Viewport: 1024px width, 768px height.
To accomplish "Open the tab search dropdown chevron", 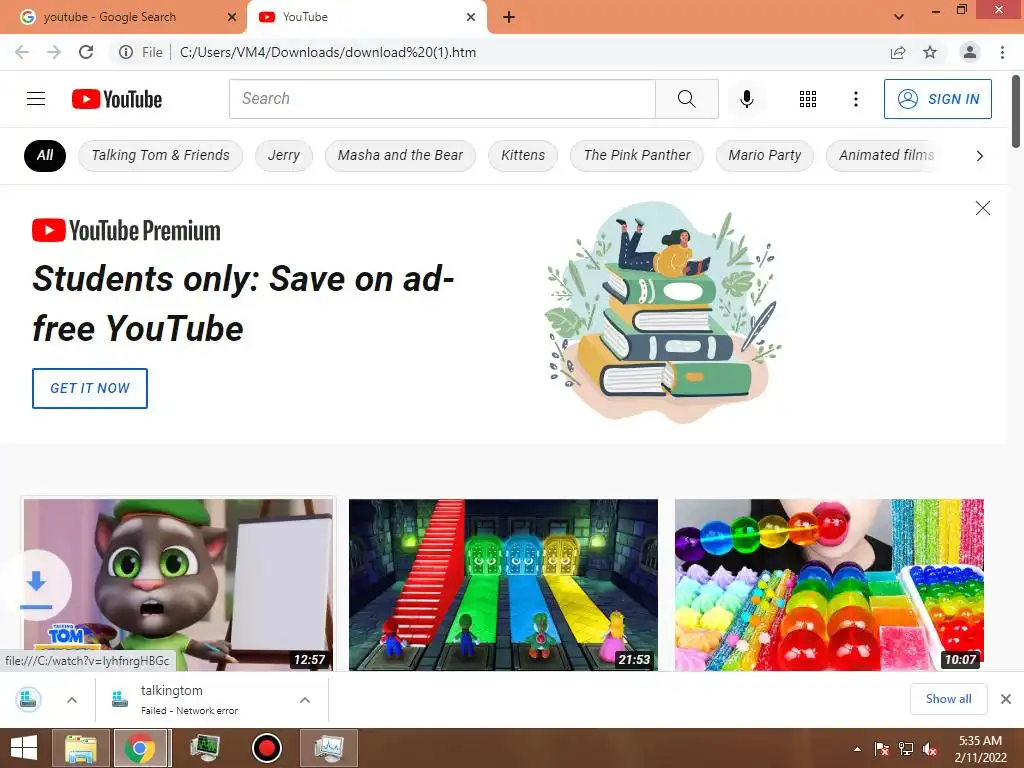I will (x=899, y=17).
